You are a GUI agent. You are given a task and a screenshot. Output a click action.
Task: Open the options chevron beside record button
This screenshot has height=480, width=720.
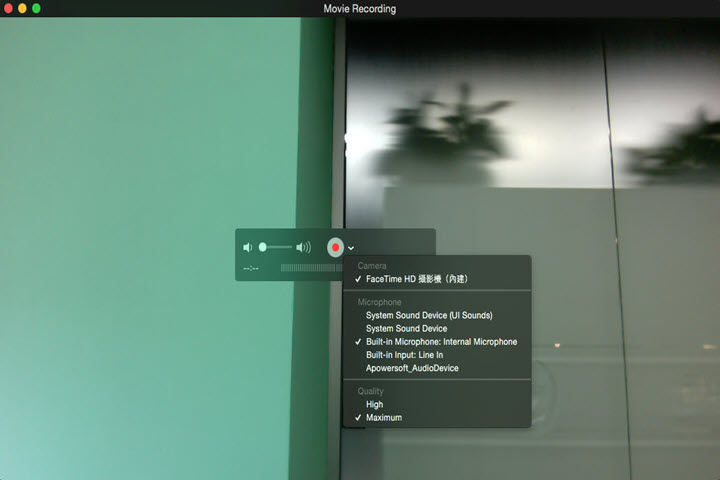351,248
